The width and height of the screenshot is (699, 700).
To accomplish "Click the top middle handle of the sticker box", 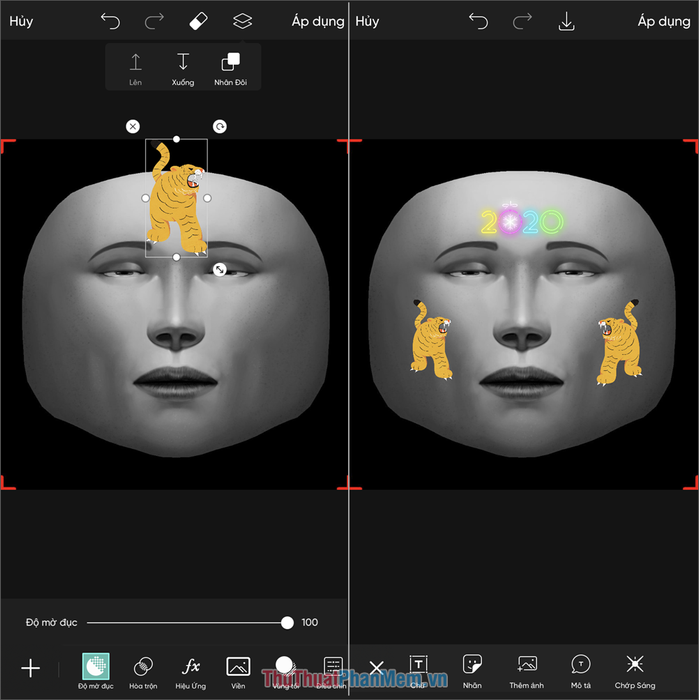I will tap(176, 139).
